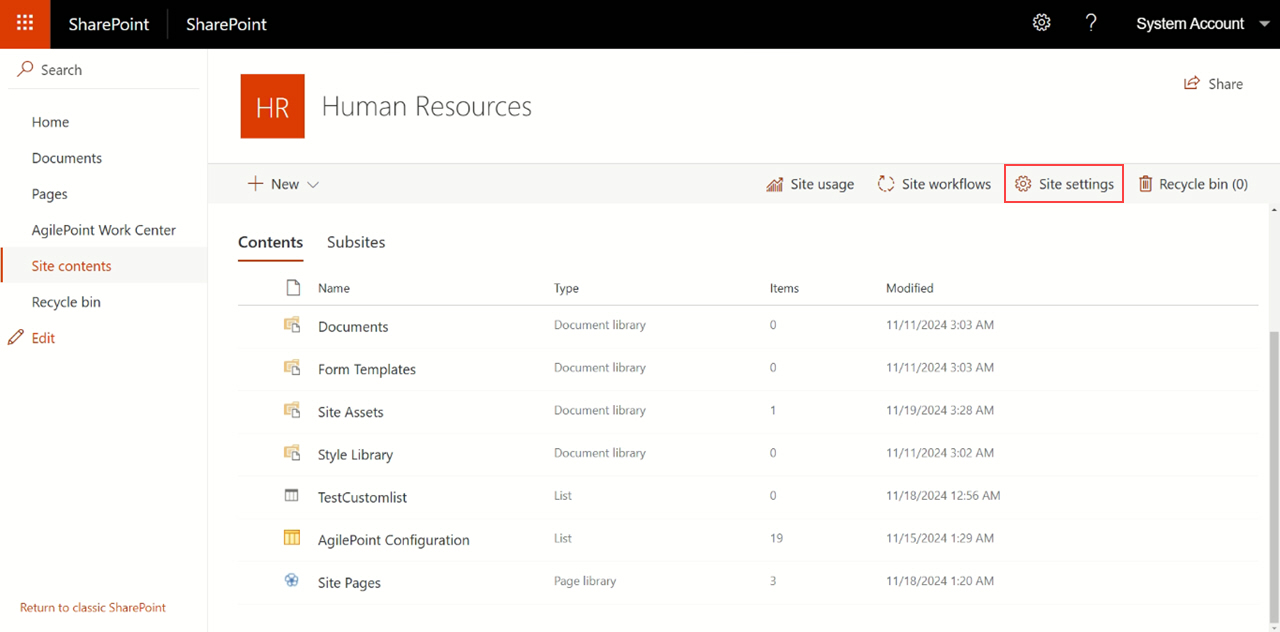Click the plus icon beside New
The image size is (1280, 632).
tap(256, 184)
